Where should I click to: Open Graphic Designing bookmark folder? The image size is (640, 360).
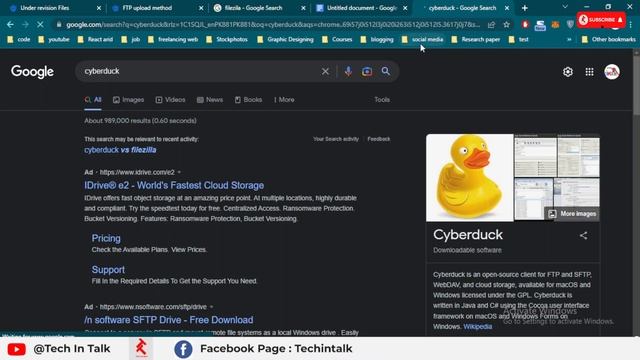coord(285,40)
